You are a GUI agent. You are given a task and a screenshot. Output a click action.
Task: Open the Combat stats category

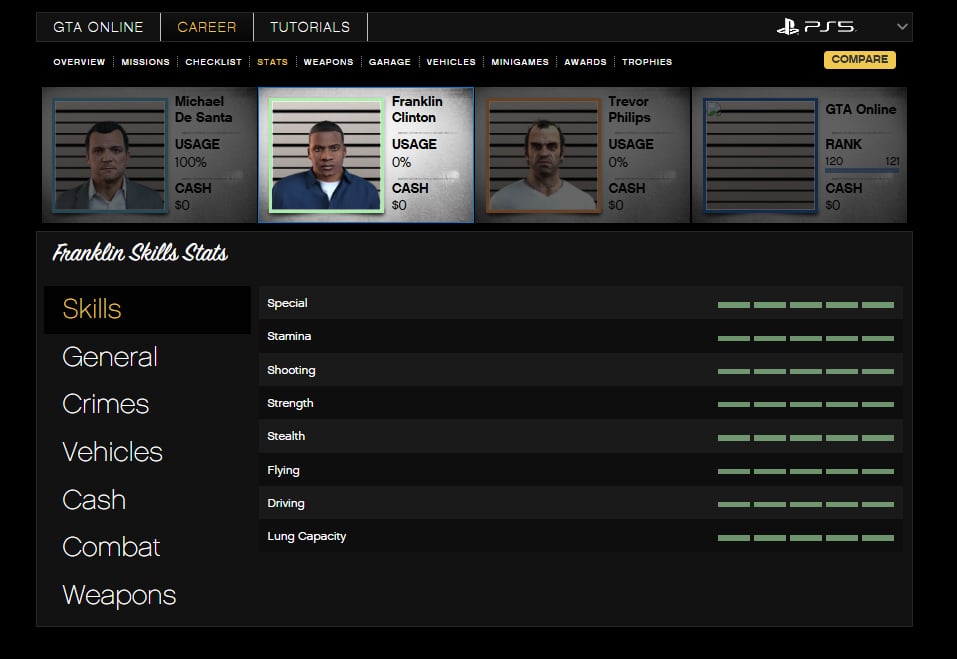pos(111,547)
